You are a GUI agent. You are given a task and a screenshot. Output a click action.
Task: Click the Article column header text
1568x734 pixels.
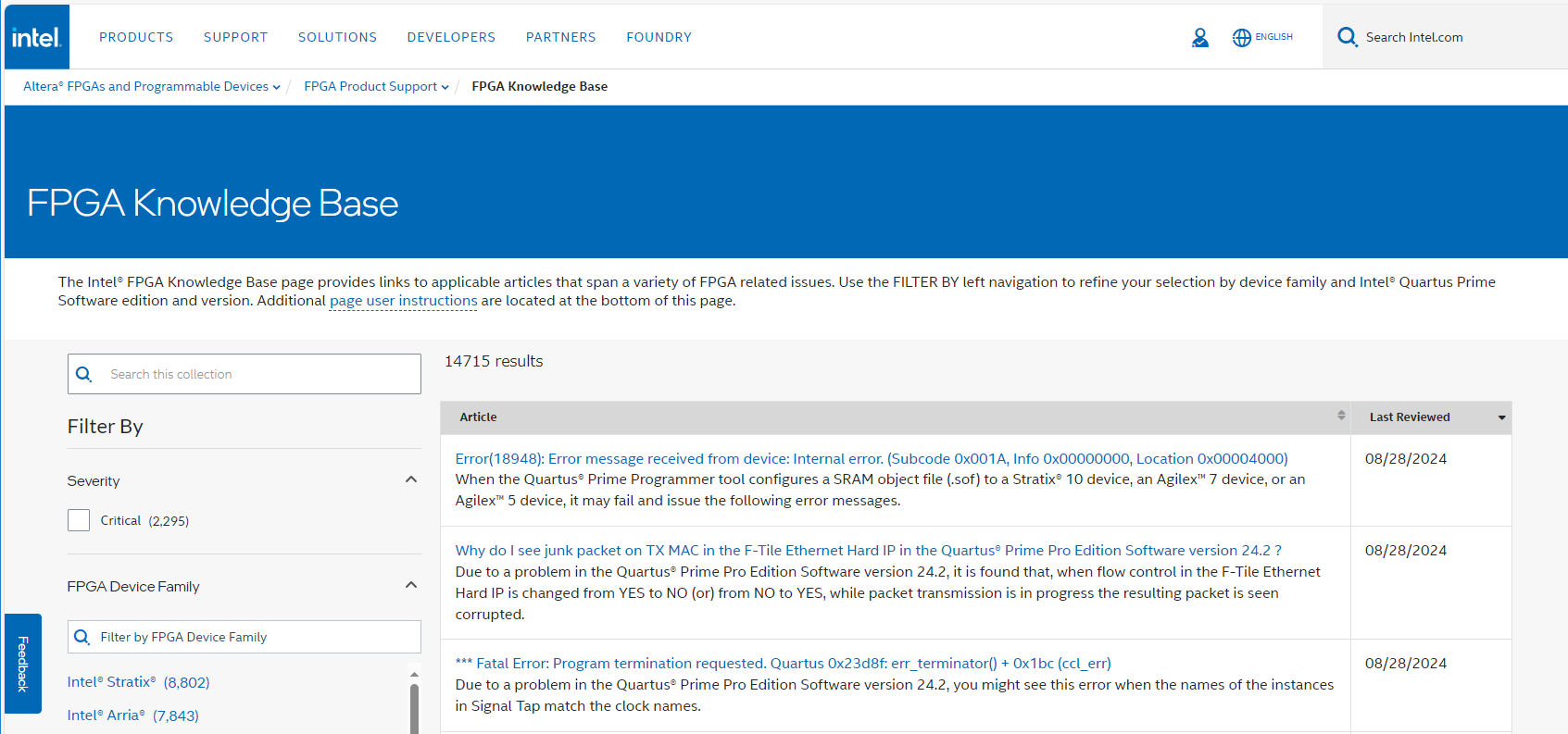pyautogui.click(x=479, y=417)
